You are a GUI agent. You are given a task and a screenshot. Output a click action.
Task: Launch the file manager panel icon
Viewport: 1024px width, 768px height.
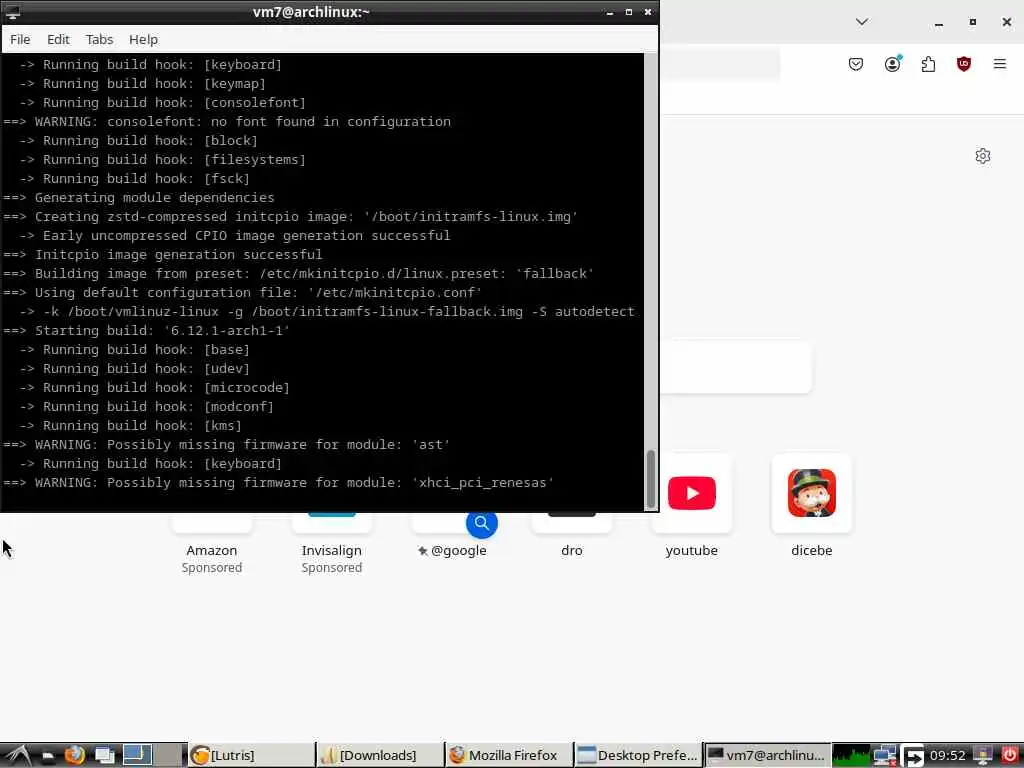[48, 756]
